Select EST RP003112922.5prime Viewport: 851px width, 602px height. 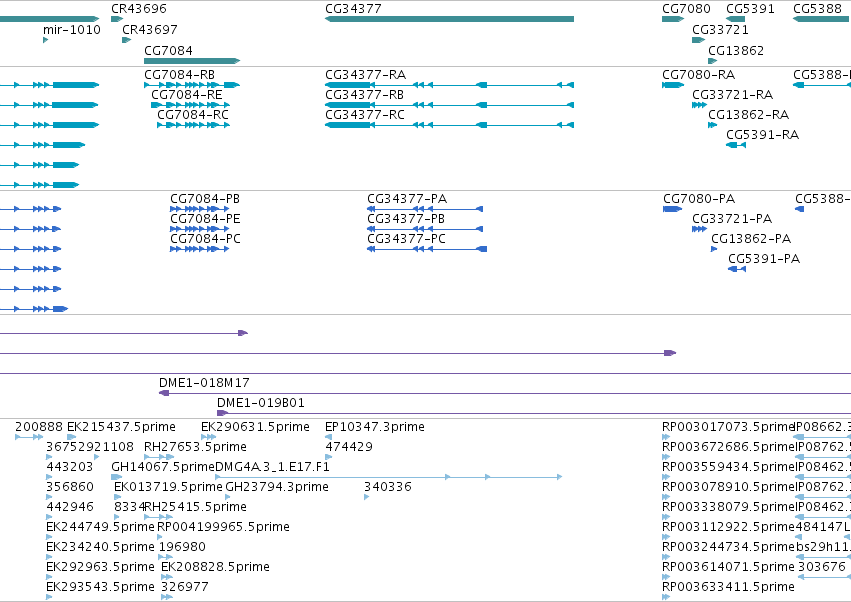click(728, 527)
